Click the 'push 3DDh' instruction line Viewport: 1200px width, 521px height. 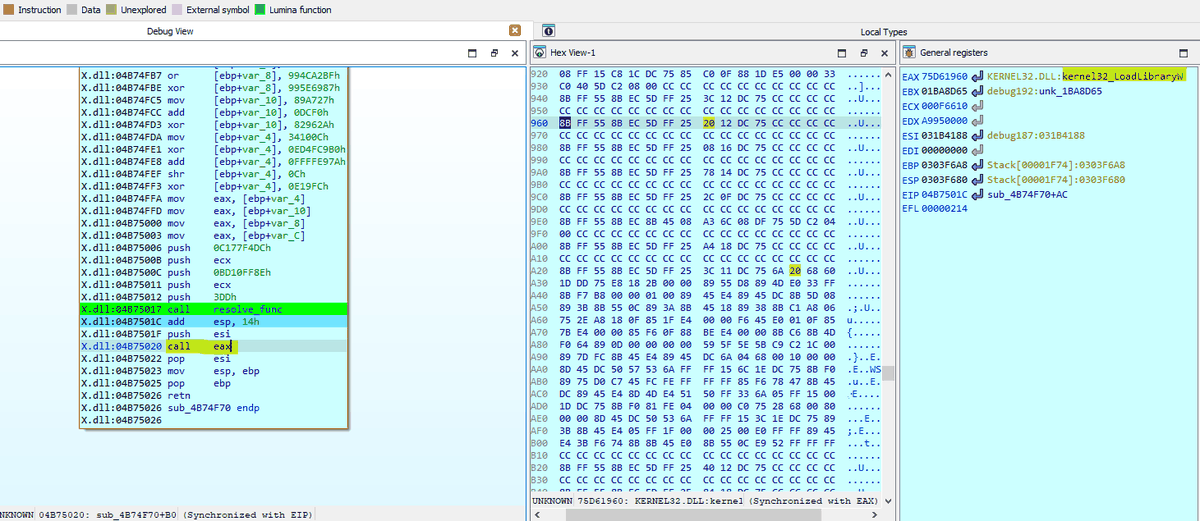(x=213, y=296)
